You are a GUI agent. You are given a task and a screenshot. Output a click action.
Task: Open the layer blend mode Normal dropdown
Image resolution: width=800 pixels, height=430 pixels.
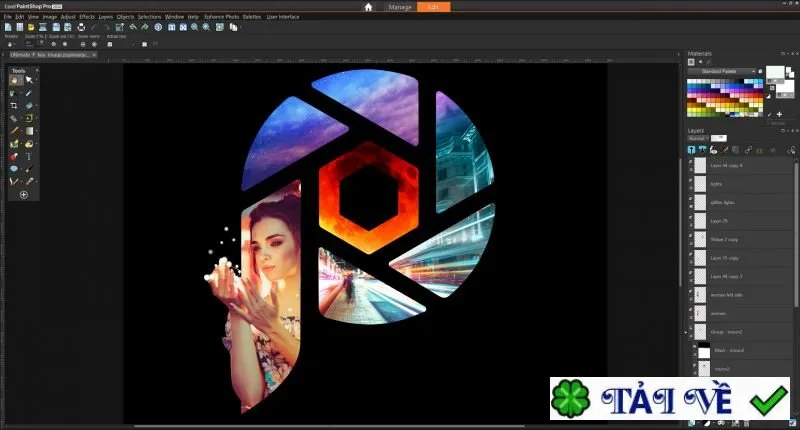coord(697,138)
